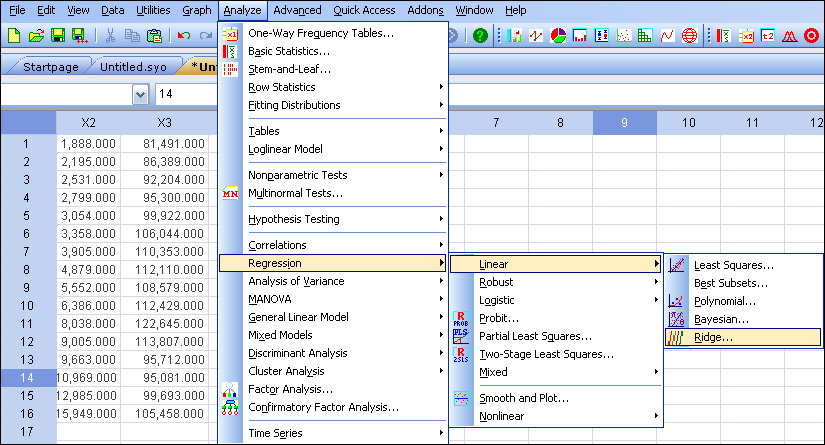Click the red function plot curve icon
The width and height of the screenshot is (825, 445).
coord(667,36)
